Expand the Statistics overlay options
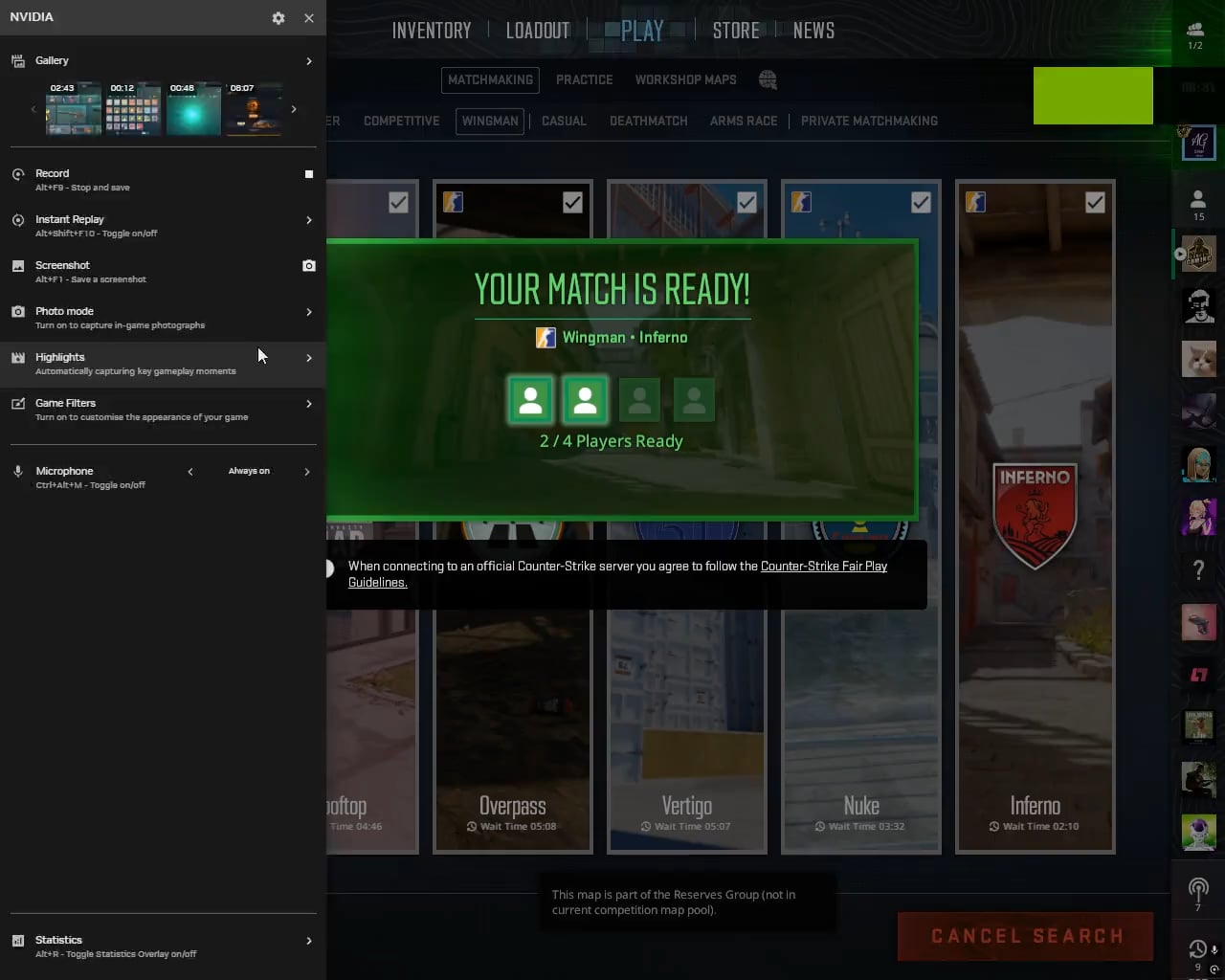1225x980 pixels. click(309, 941)
